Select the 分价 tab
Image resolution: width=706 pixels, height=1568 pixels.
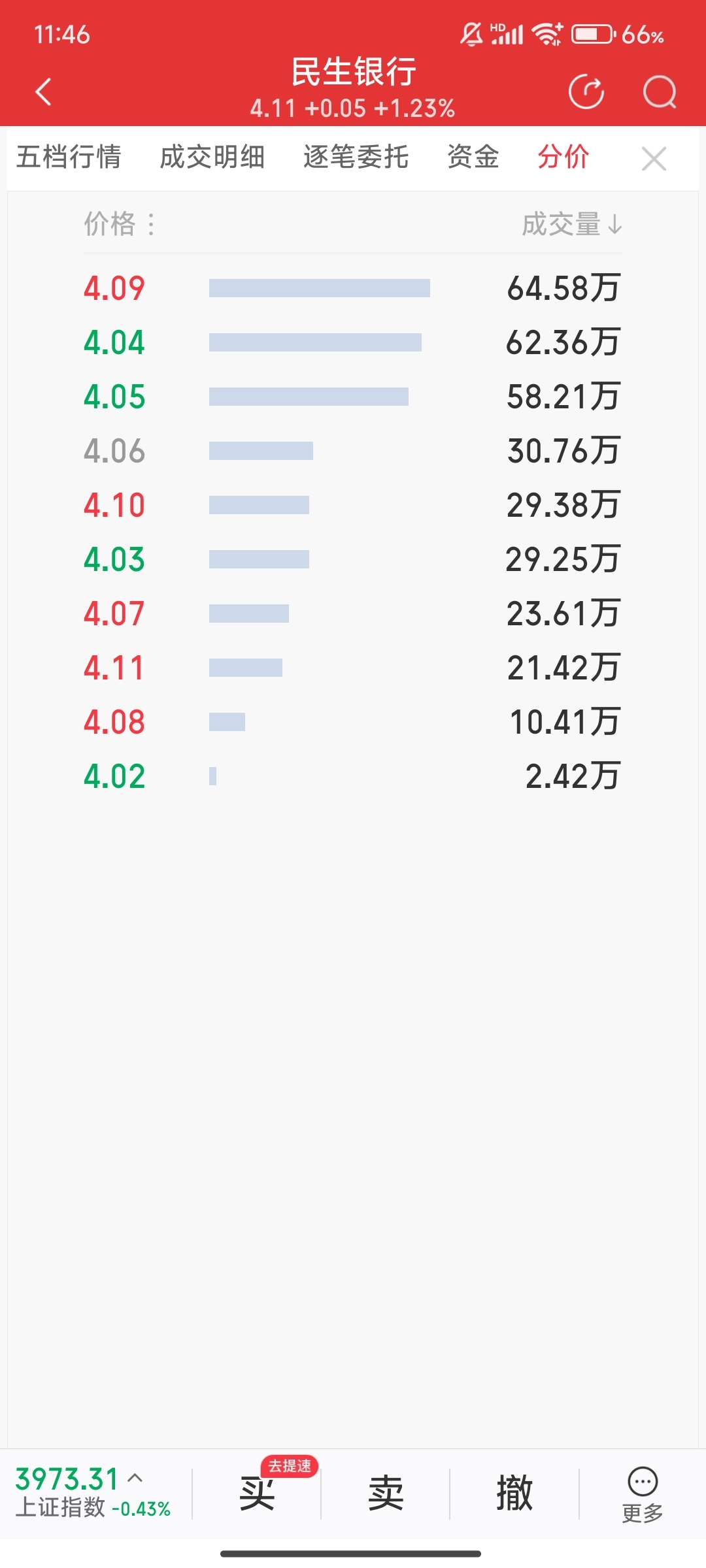[563, 157]
